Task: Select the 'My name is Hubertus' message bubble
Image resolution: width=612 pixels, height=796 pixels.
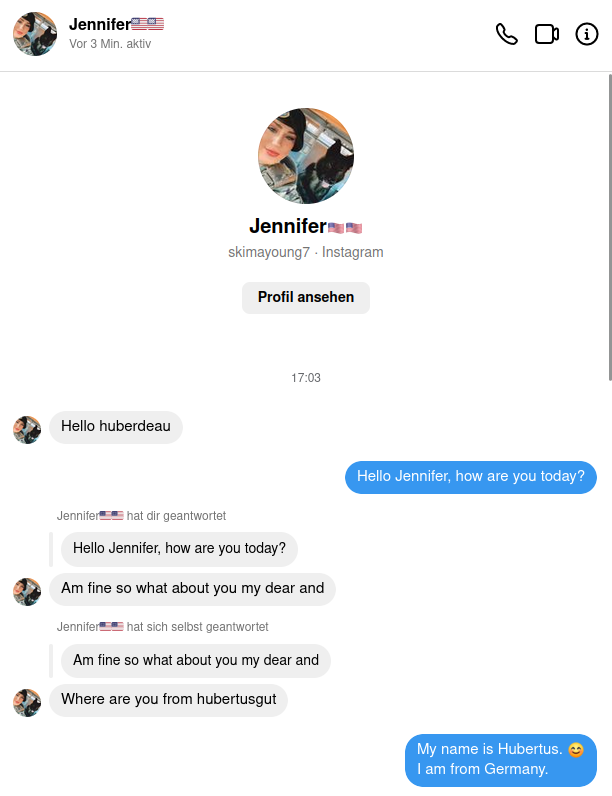Action: 501,760
